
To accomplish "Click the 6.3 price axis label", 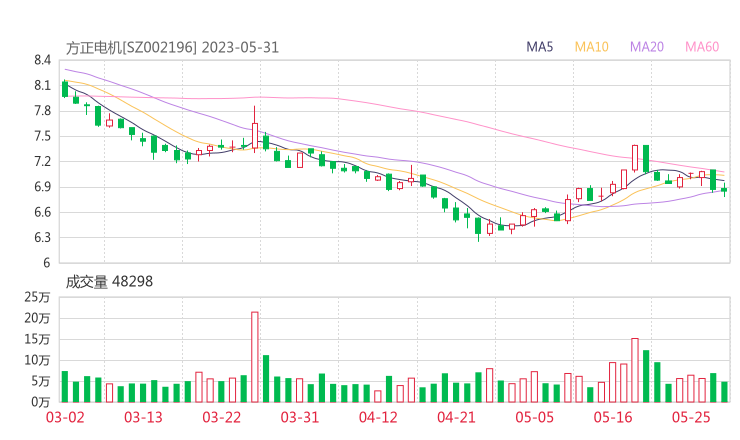I will point(42,238).
